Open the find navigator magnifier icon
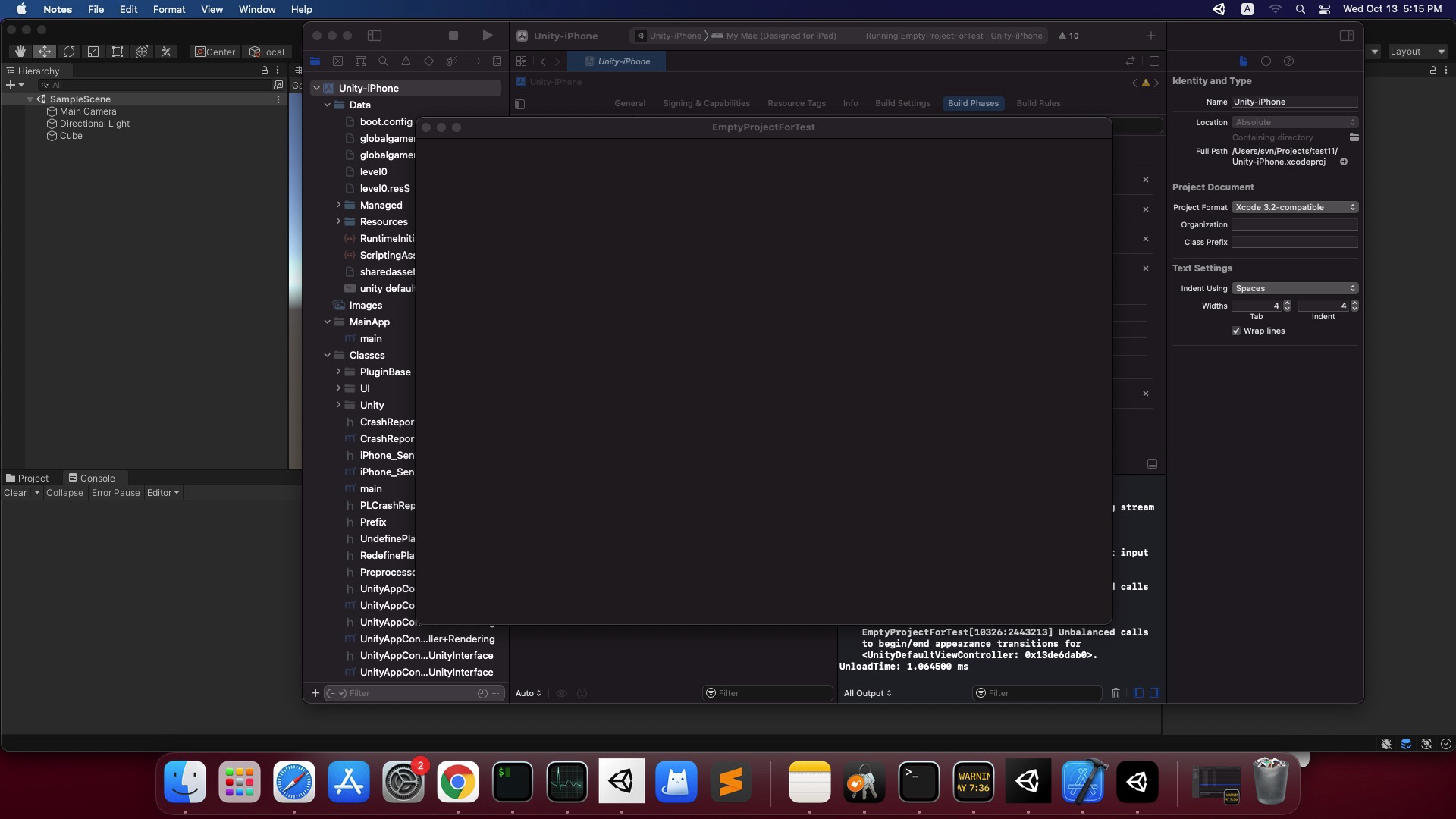 pos(384,61)
